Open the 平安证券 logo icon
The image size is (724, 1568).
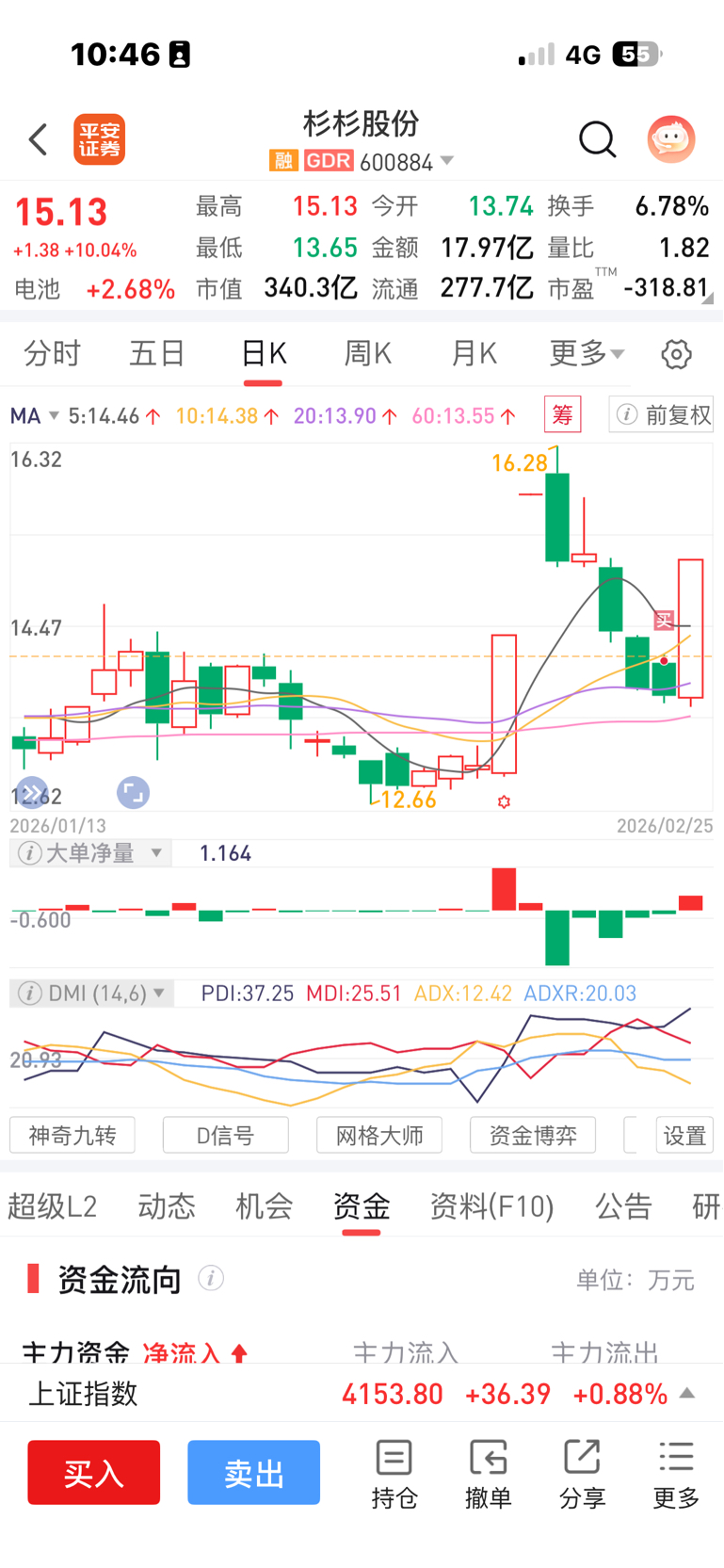[100, 139]
